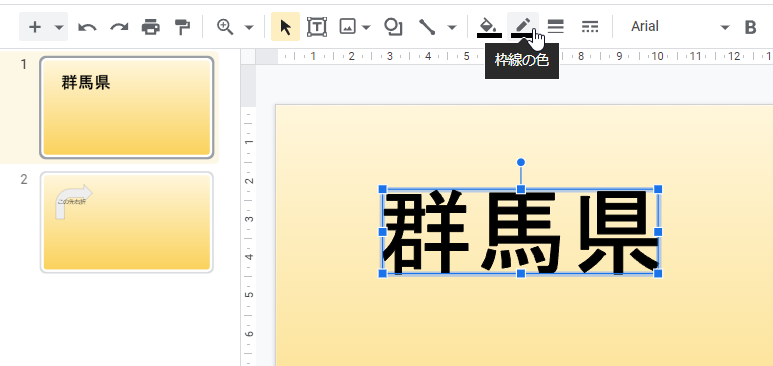Click the print icon
Screen dimensions: 773x366
pos(150,27)
